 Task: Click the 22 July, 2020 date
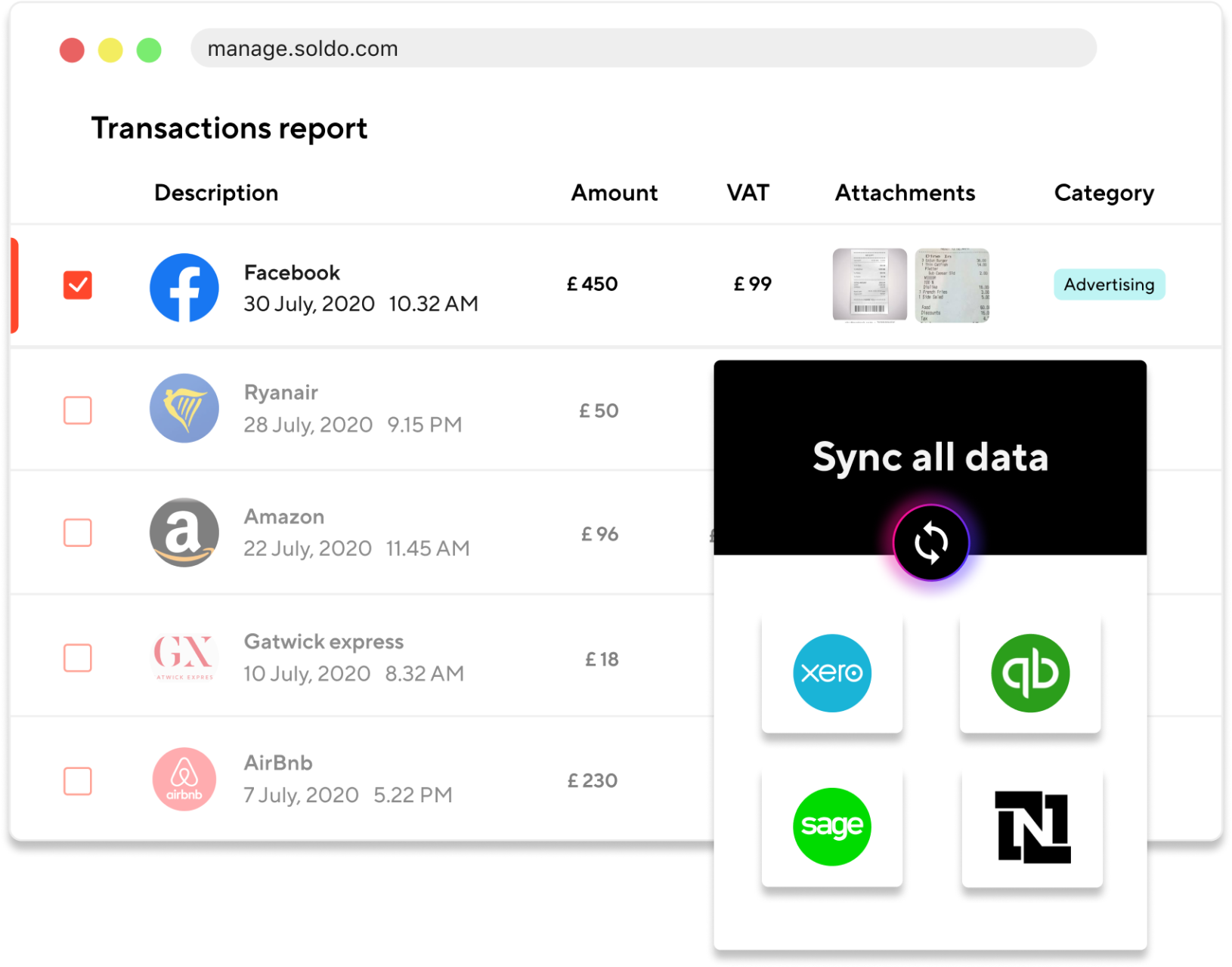308,548
